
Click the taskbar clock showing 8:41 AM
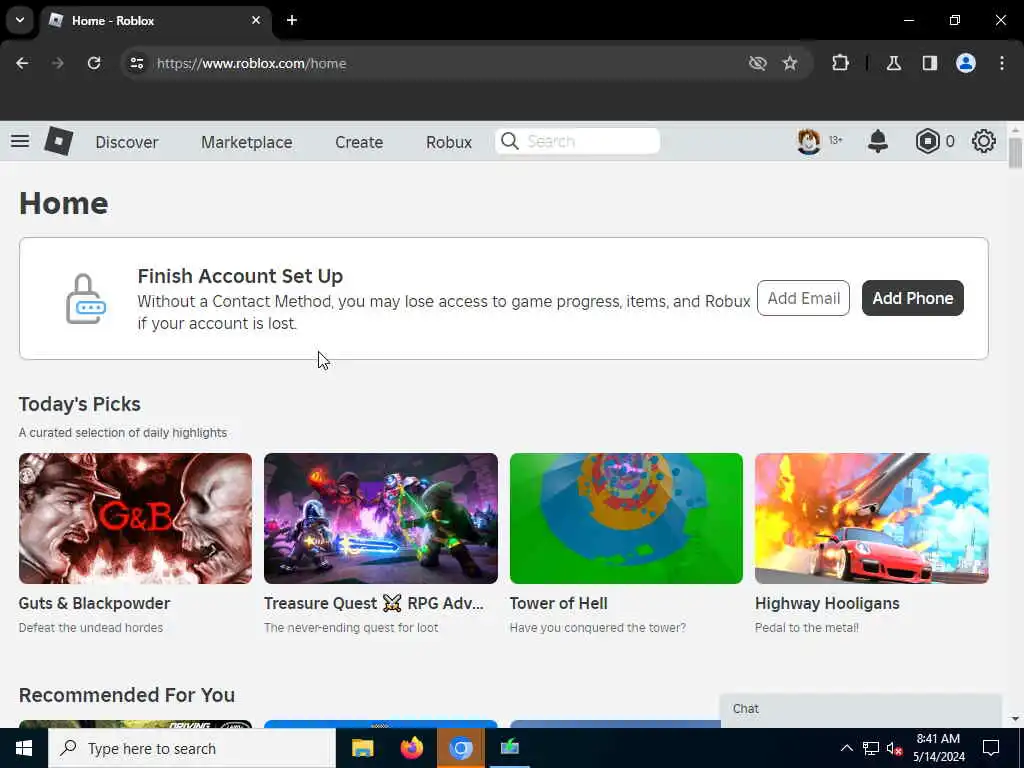point(938,748)
